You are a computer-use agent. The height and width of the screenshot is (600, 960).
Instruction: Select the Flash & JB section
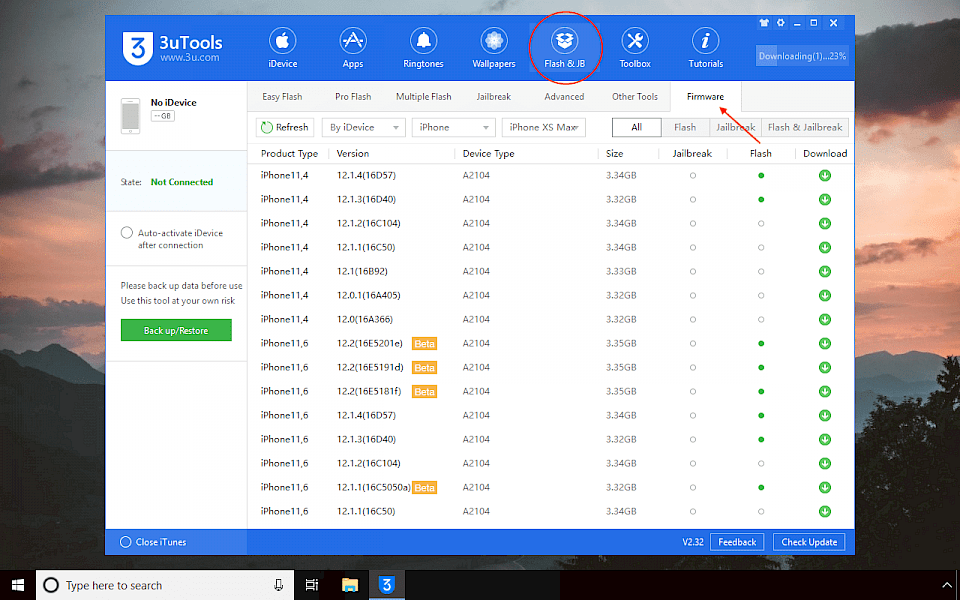tap(564, 48)
